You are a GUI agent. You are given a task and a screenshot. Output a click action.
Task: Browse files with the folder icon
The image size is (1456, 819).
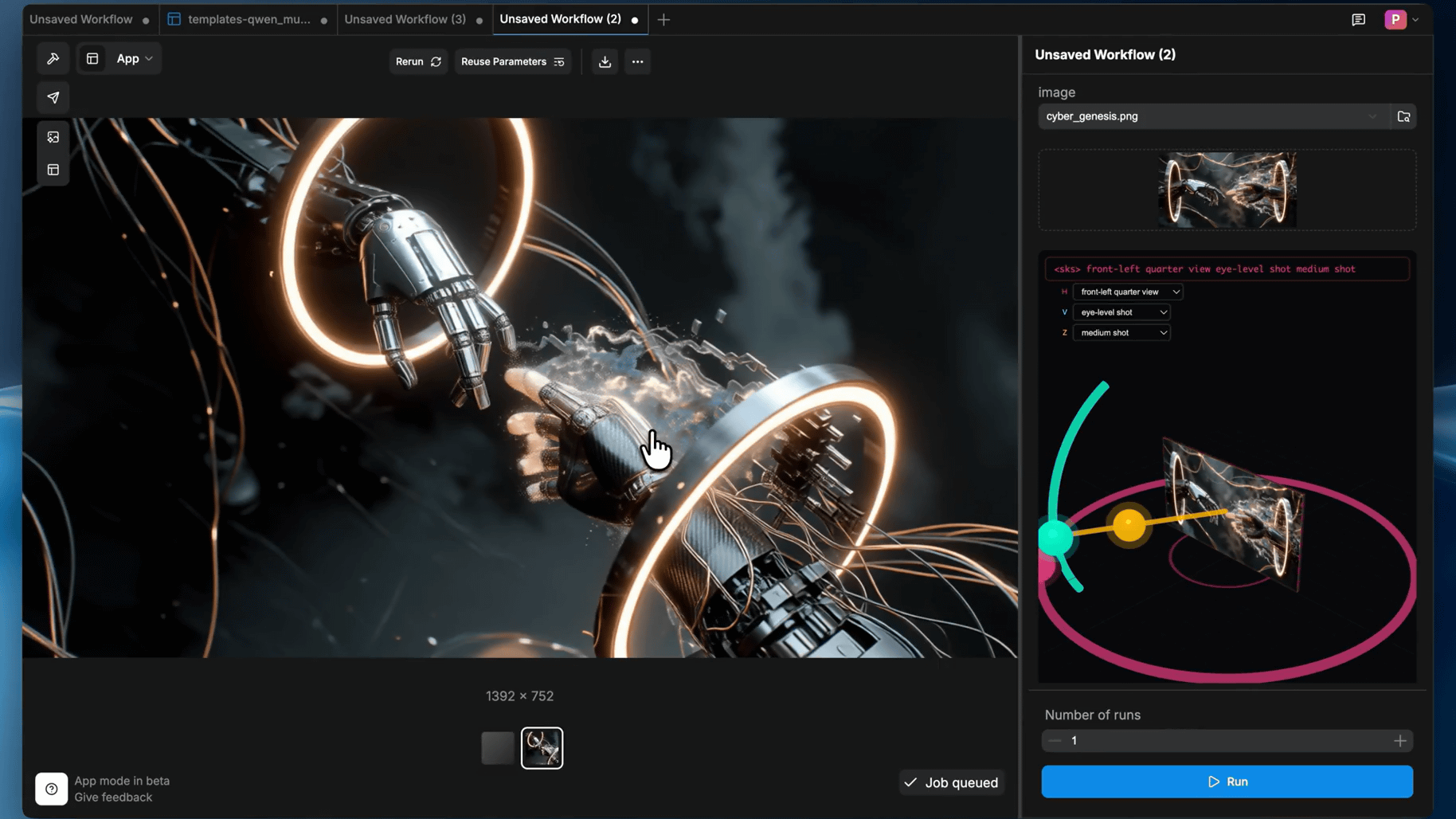tap(1403, 116)
